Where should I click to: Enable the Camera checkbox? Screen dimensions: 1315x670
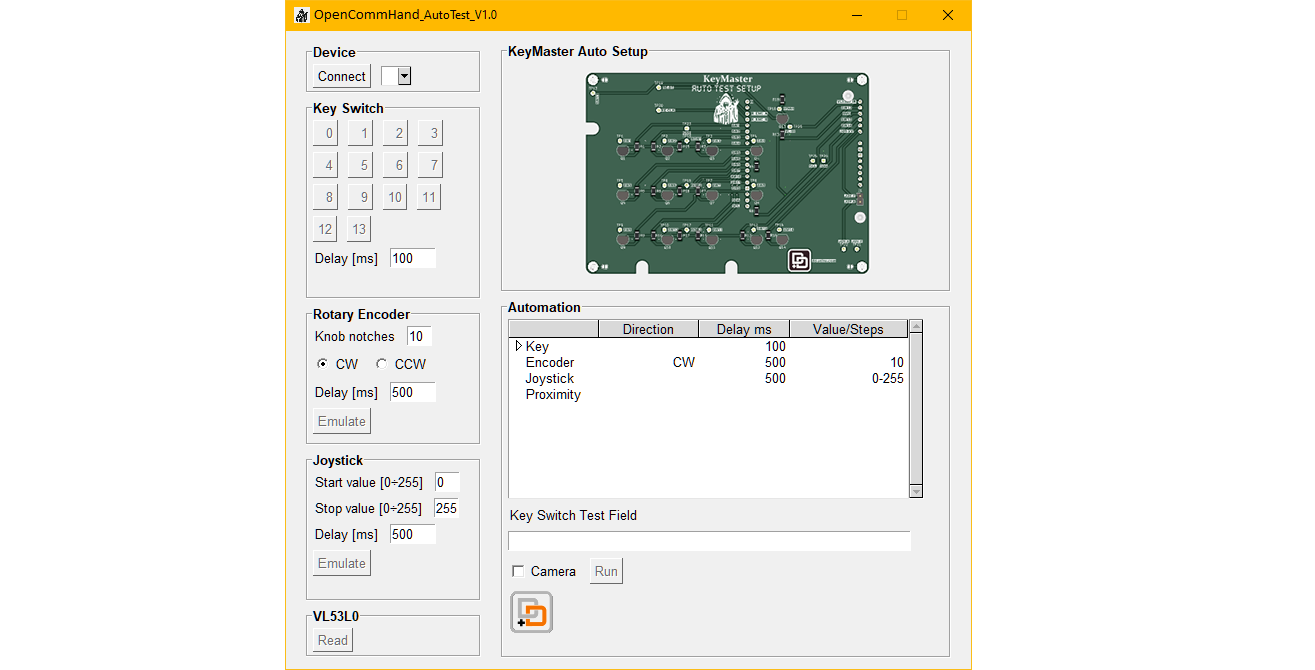point(518,571)
